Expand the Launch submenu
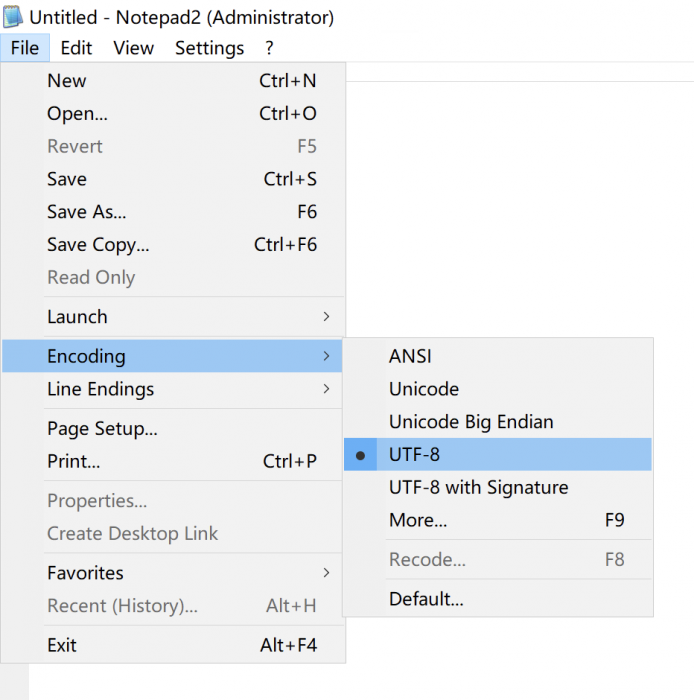694x700 pixels. pyautogui.click(x=173, y=317)
